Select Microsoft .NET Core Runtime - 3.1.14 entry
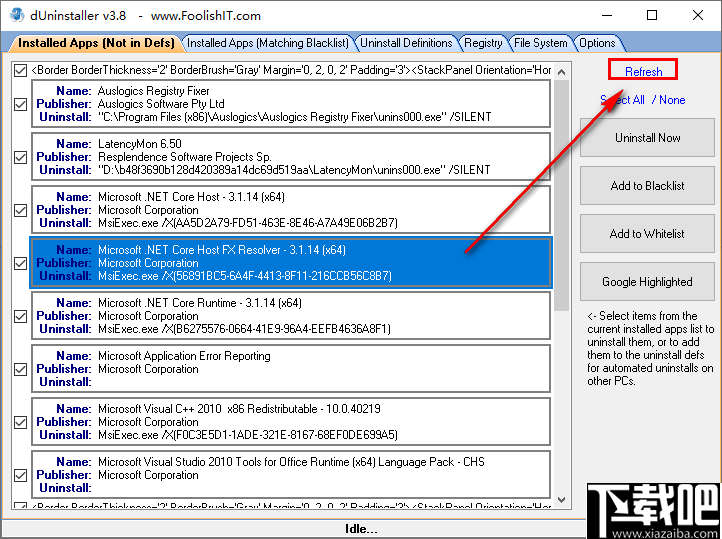722x539 pixels. point(291,316)
